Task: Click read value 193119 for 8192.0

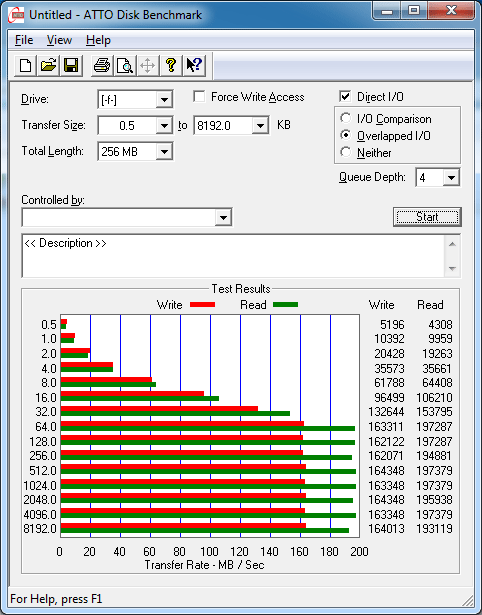Action: (x=435, y=529)
